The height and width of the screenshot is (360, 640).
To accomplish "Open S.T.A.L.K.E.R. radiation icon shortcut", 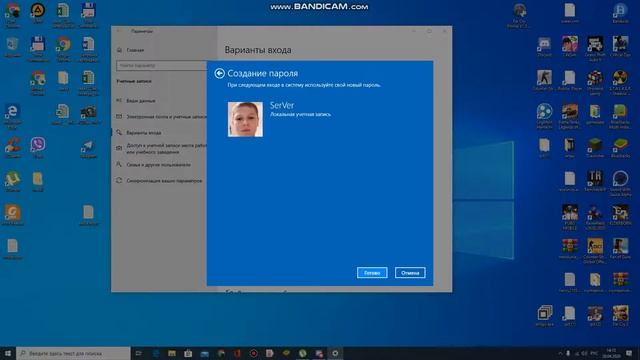I will pyautogui.click(x=620, y=82).
